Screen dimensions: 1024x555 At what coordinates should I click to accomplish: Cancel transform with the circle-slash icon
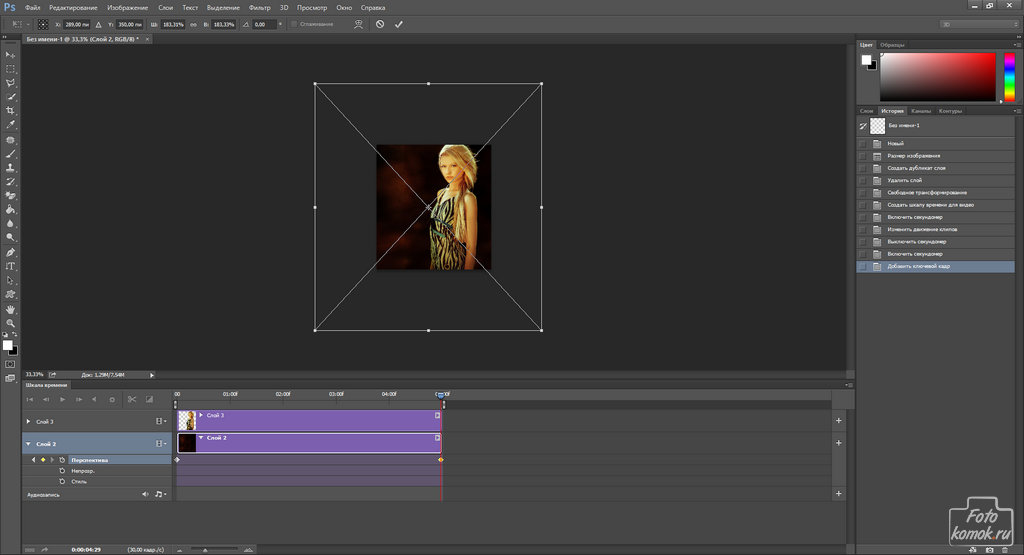click(x=380, y=24)
